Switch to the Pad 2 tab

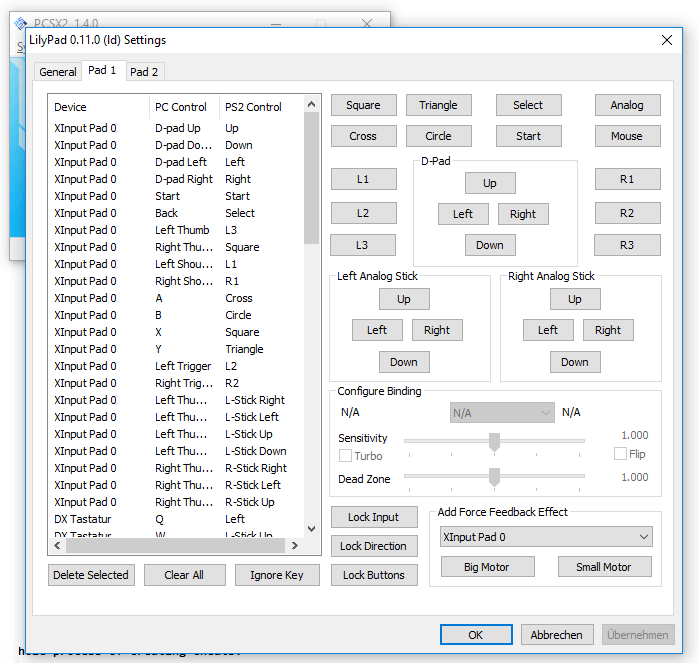pyautogui.click(x=144, y=72)
